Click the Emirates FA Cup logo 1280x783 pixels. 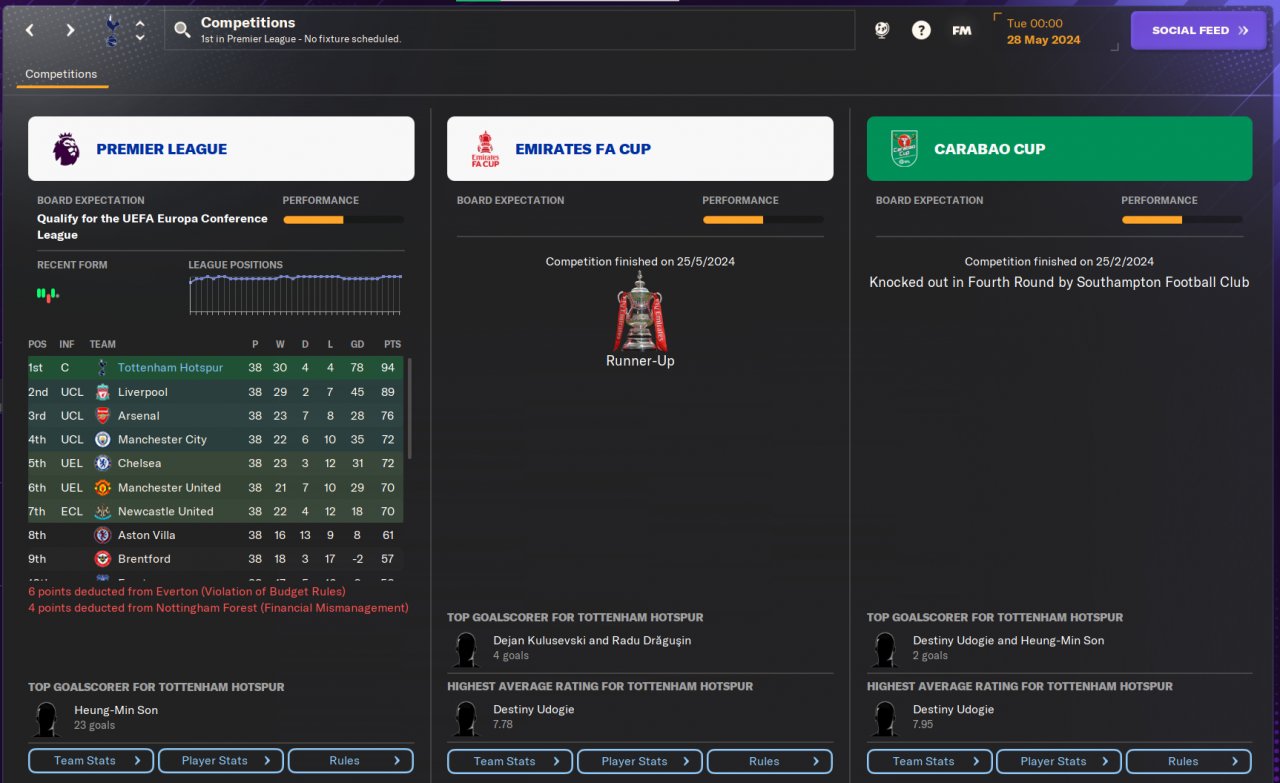[x=485, y=149]
